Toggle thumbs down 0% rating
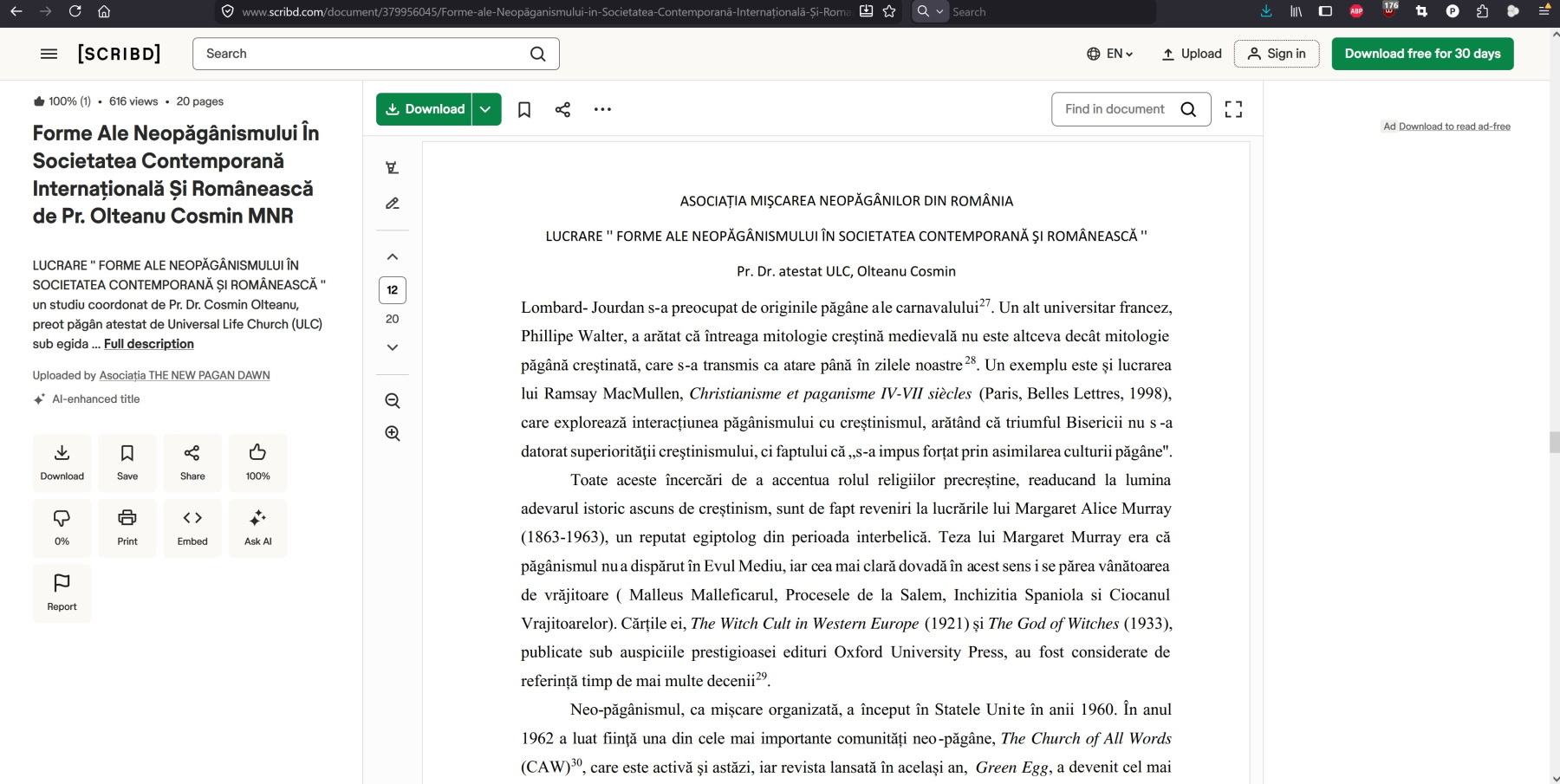This screenshot has width=1560, height=784. point(62,528)
